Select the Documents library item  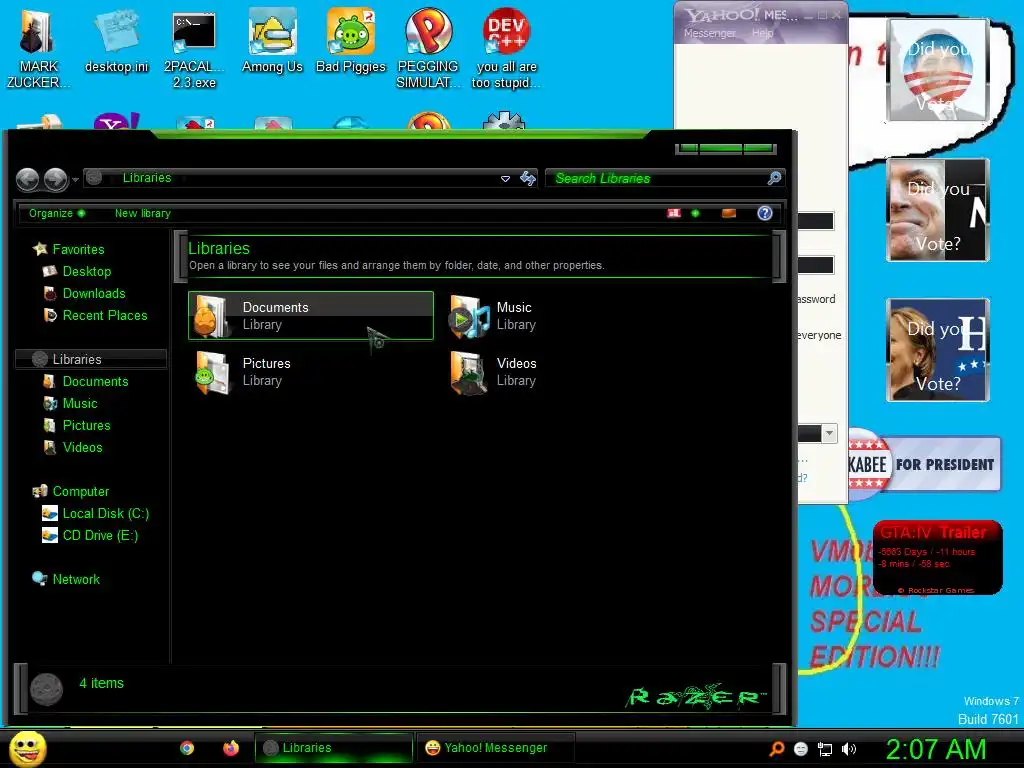[x=311, y=315]
